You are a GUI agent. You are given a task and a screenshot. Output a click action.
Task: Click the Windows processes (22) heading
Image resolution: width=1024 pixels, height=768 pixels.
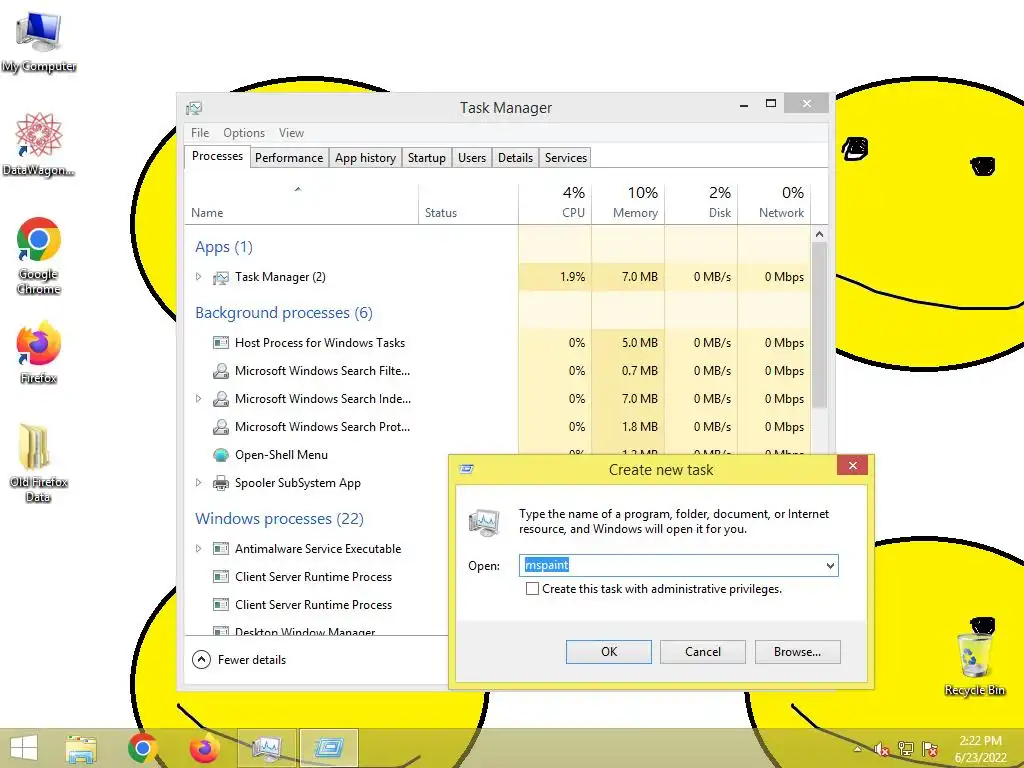pyautogui.click(x=279, y=519)
